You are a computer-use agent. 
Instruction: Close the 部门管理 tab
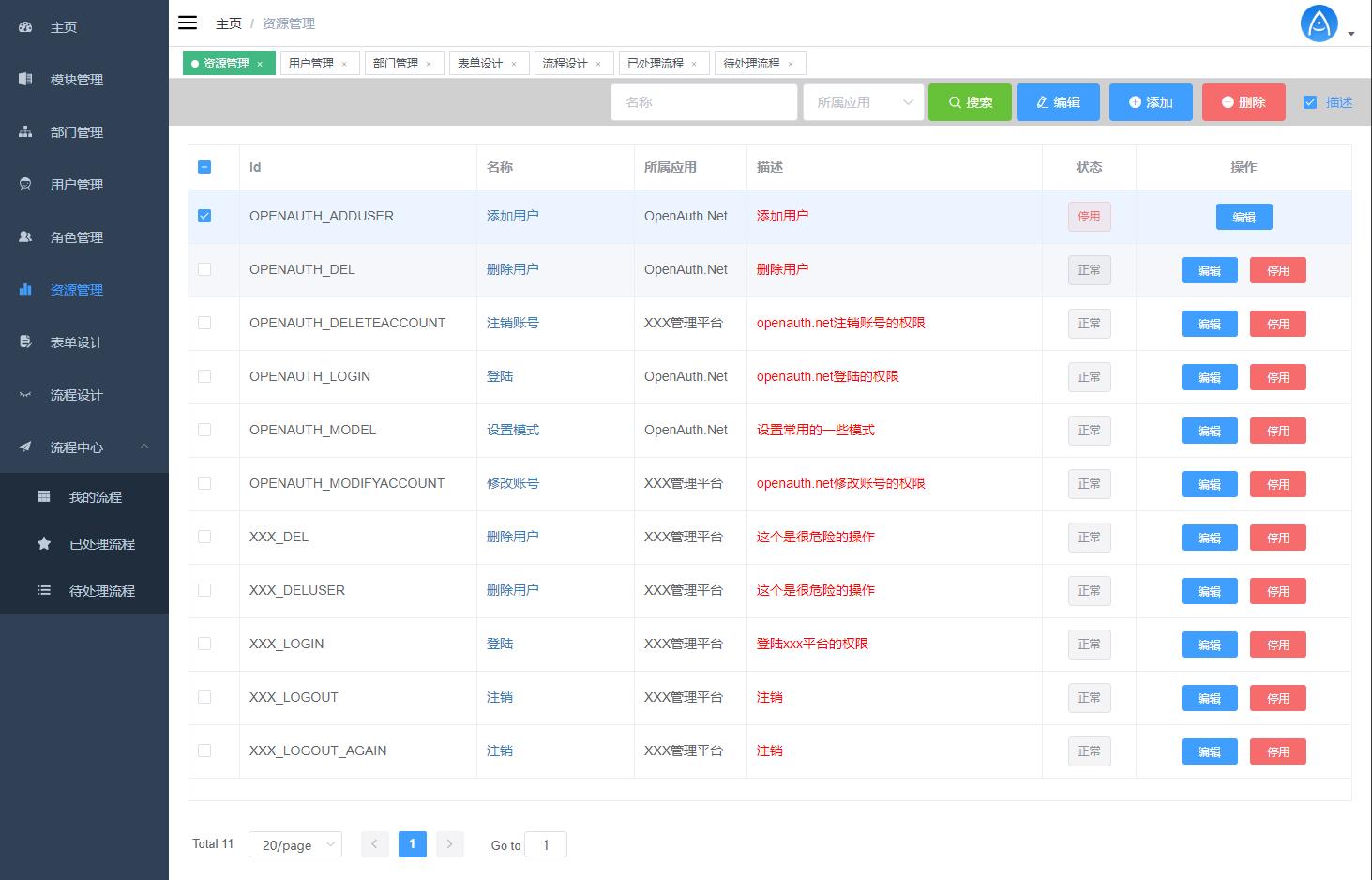pyautogui.click(x=429, y=64)
